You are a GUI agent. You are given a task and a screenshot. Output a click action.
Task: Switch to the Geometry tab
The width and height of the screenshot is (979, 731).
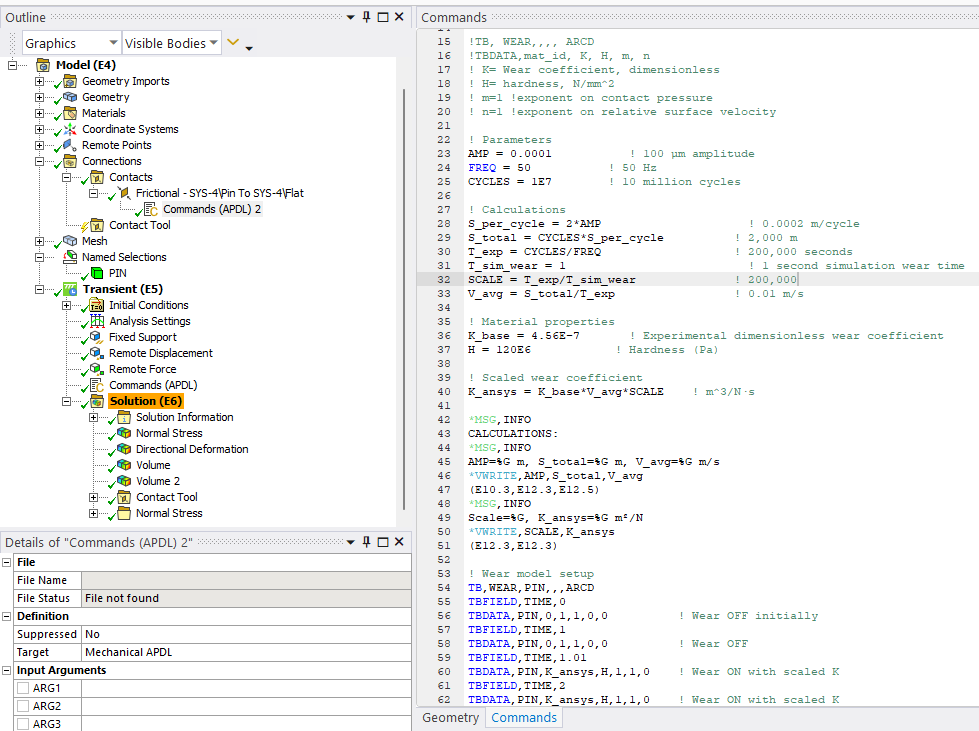pyautogui.click(x=450, y=718)
